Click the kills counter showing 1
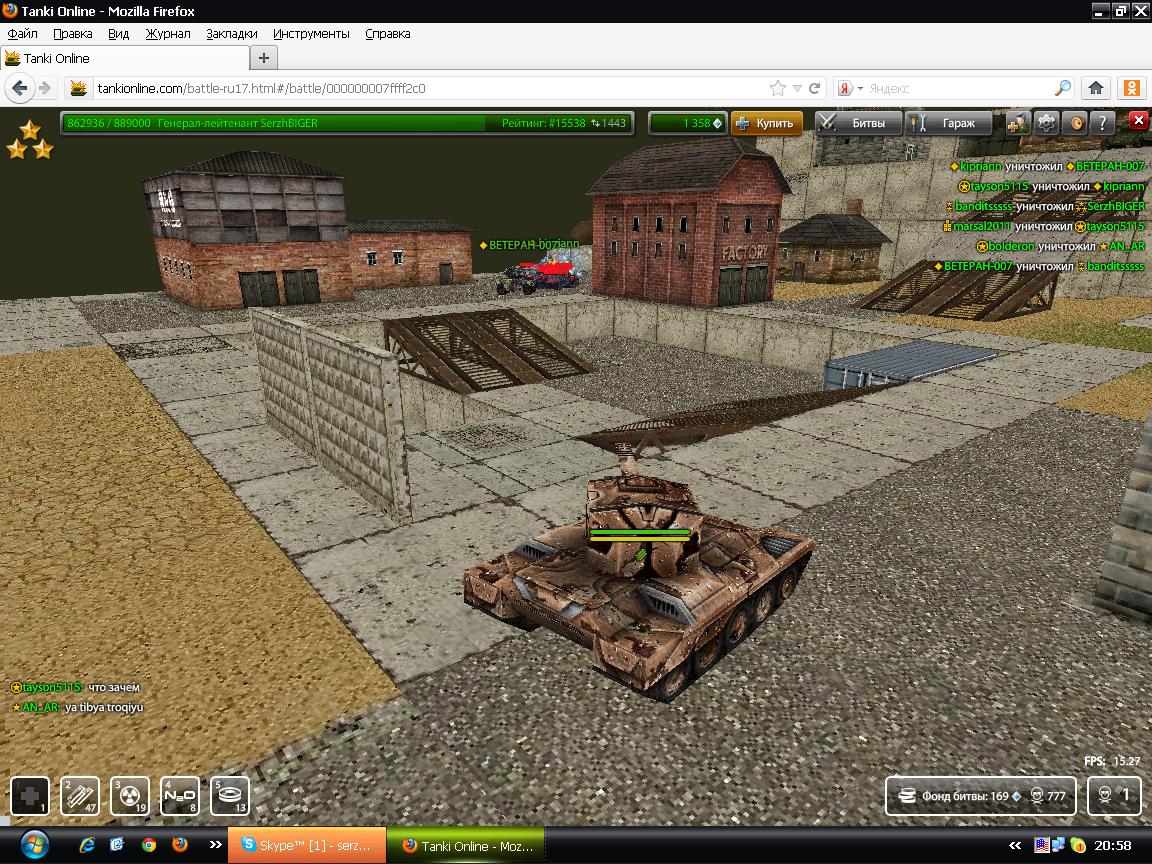1152x864 pixels. click(x=1115, y=796)
